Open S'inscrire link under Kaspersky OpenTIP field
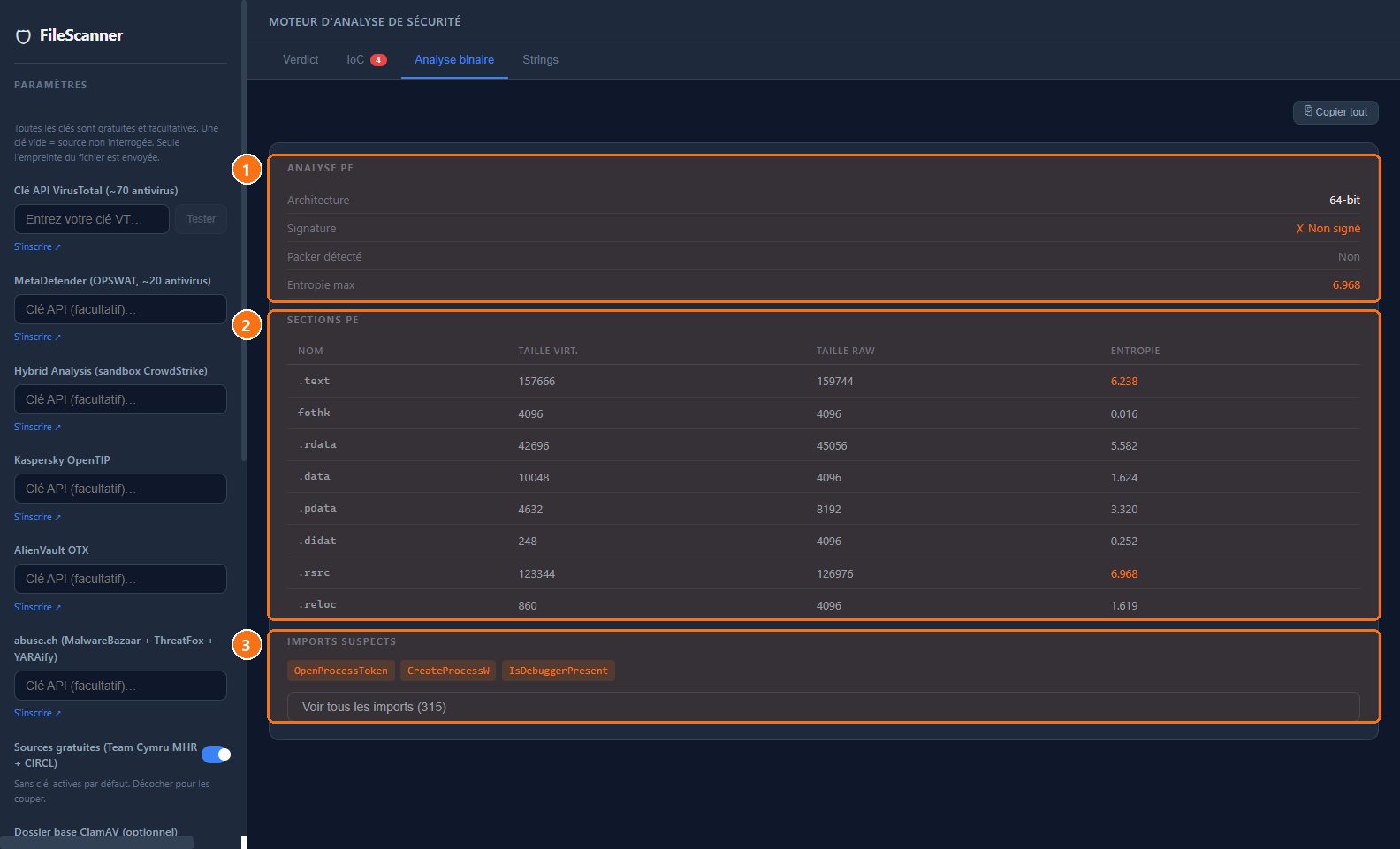 click(37, 517)
